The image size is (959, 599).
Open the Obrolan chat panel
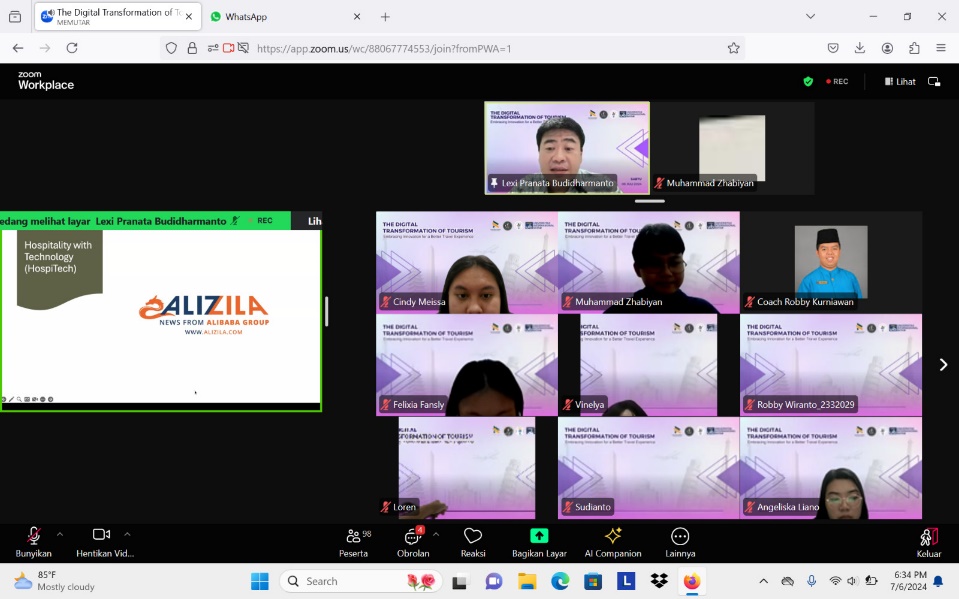coord(412,542)
